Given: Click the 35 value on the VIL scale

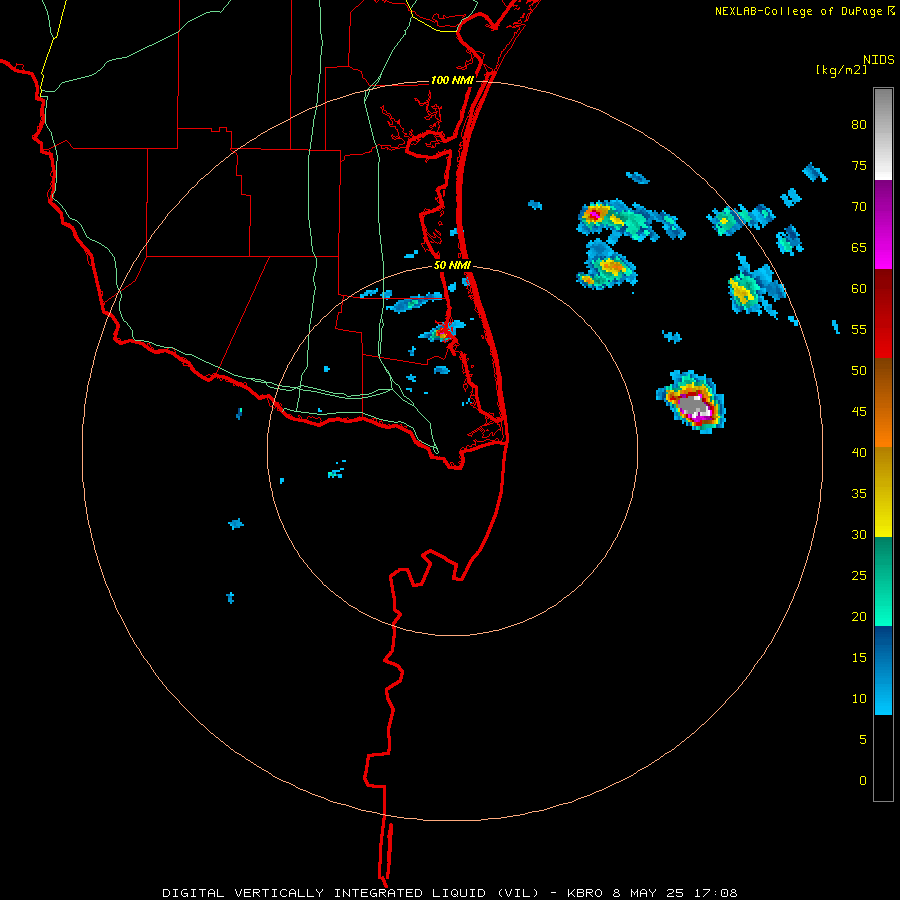Looking at the screenshot, I should click(x=859, y=494).
